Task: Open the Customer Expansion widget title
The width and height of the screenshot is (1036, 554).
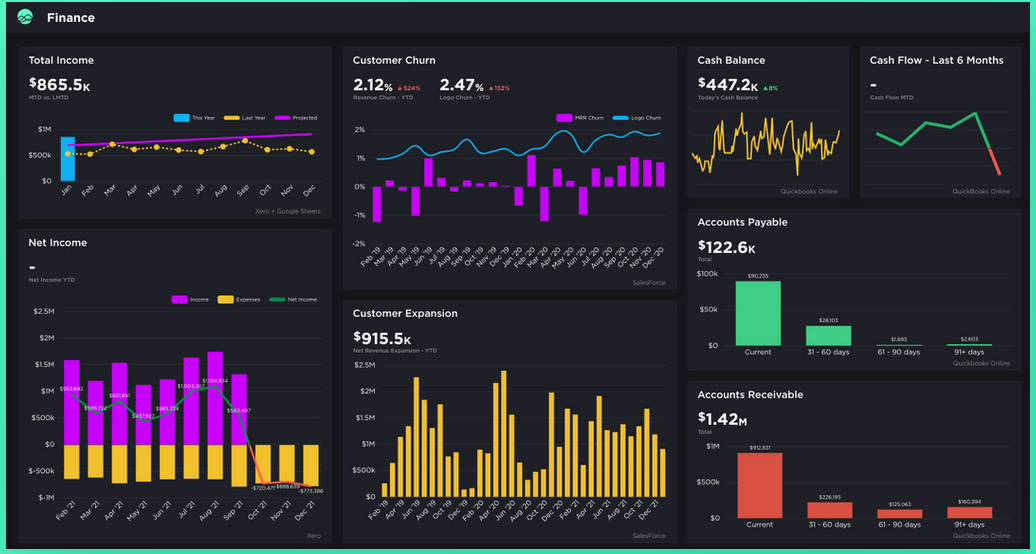Action: tap(405, 313)
